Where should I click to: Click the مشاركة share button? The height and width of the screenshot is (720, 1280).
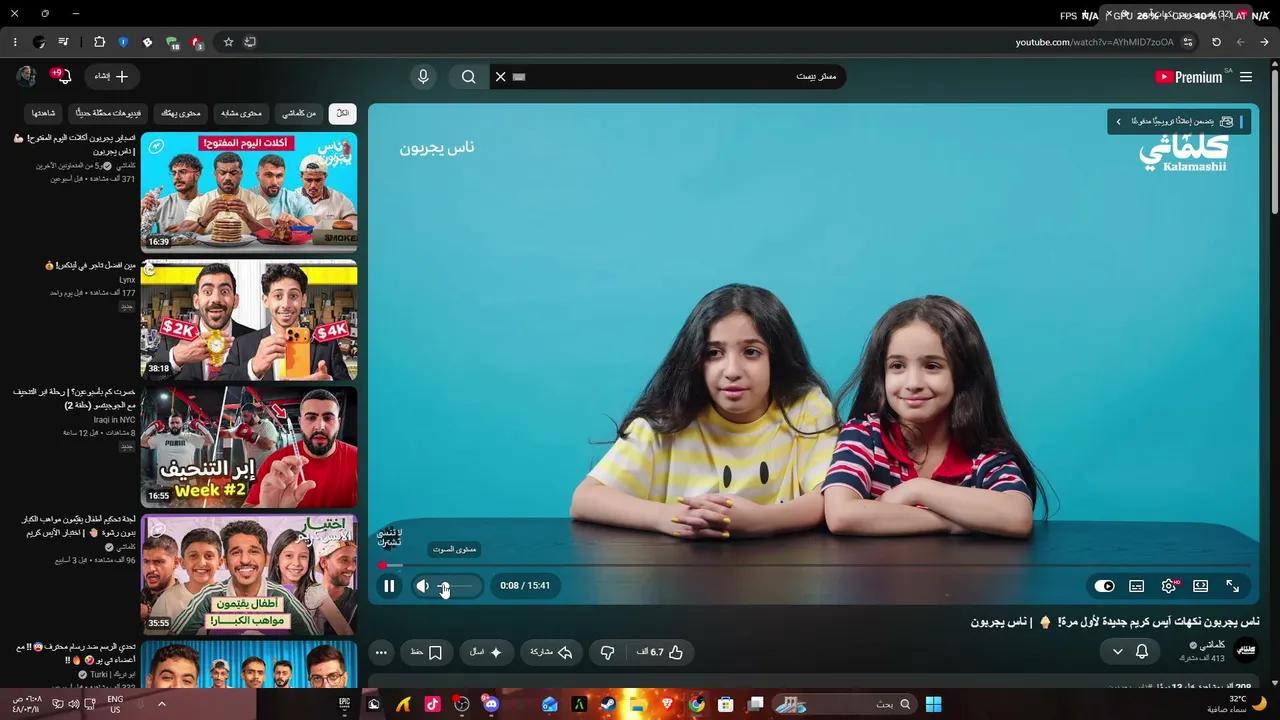(551, 652)
